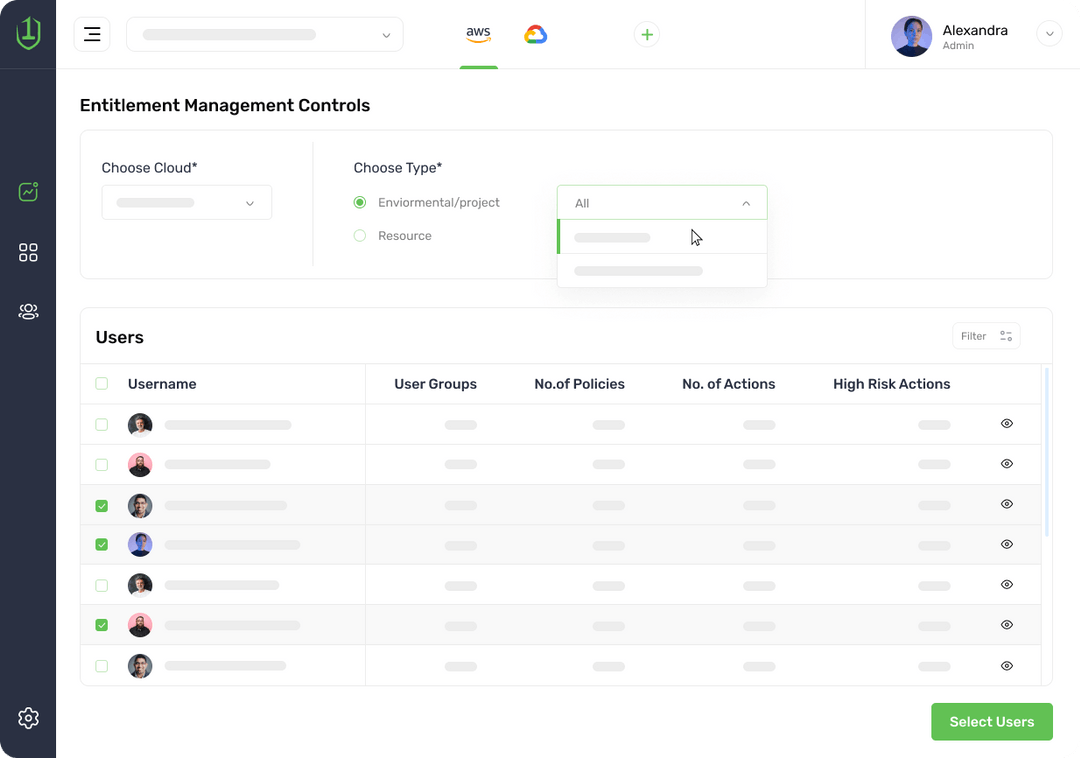
Task: View details via first row eye icon
Action: (x=1007, y=424)
